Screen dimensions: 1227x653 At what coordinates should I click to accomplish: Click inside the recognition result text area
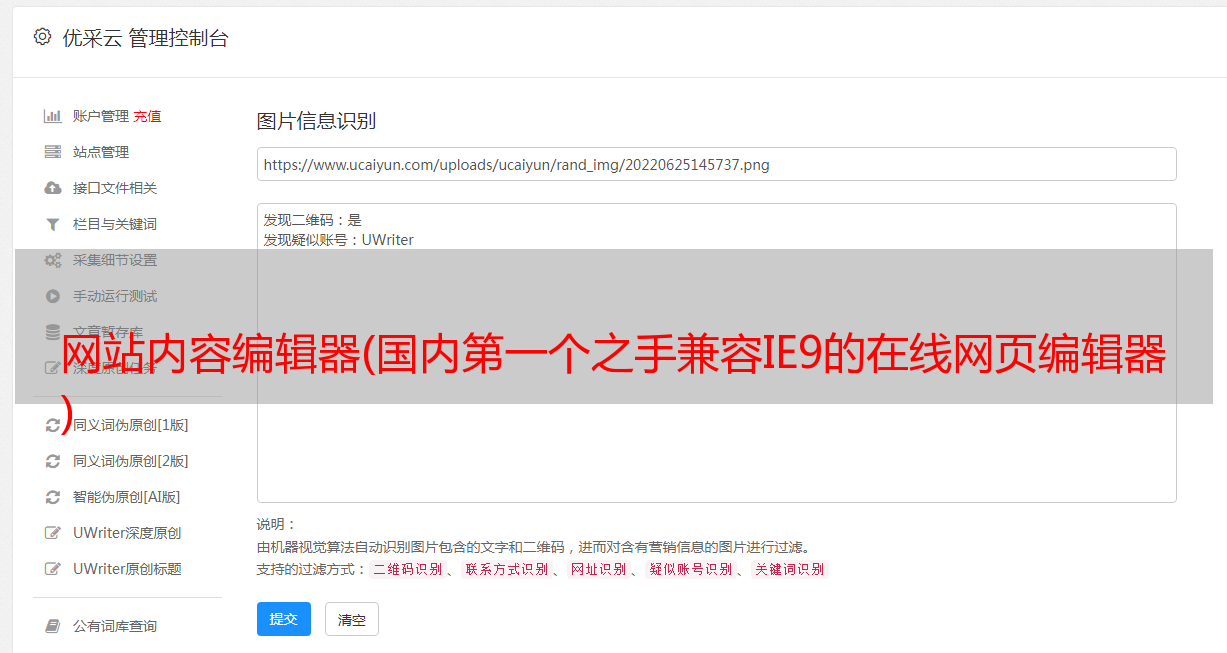click(716, 352)
